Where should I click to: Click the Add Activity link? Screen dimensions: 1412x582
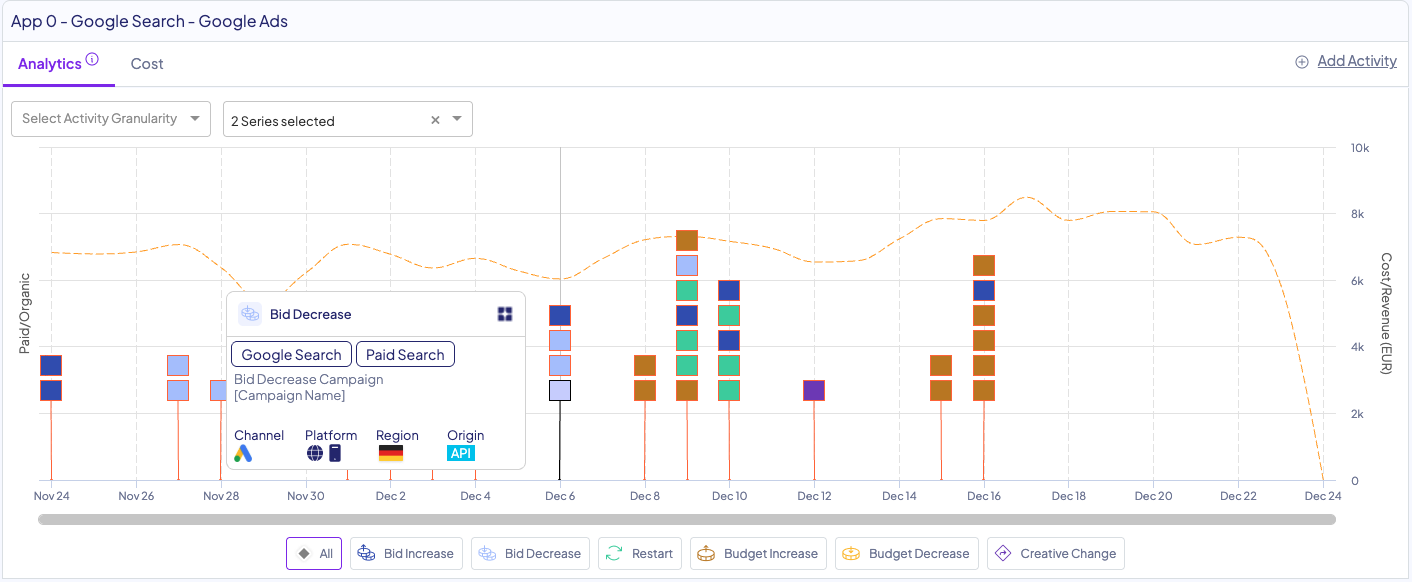click(x=1356, y=61)
